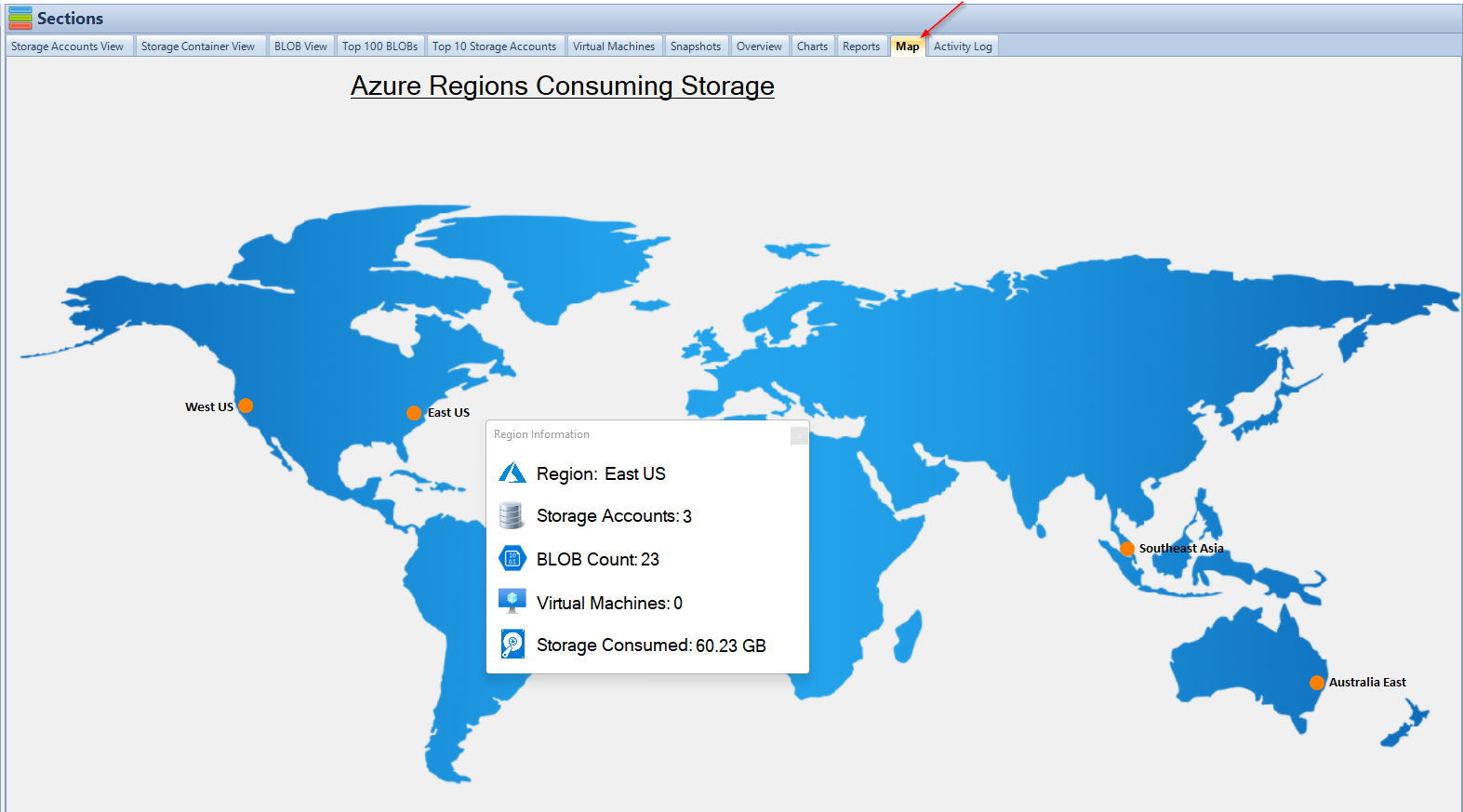Open the Snapshots tab
This screenshot has width=1463, height=812.
point(696,47)
